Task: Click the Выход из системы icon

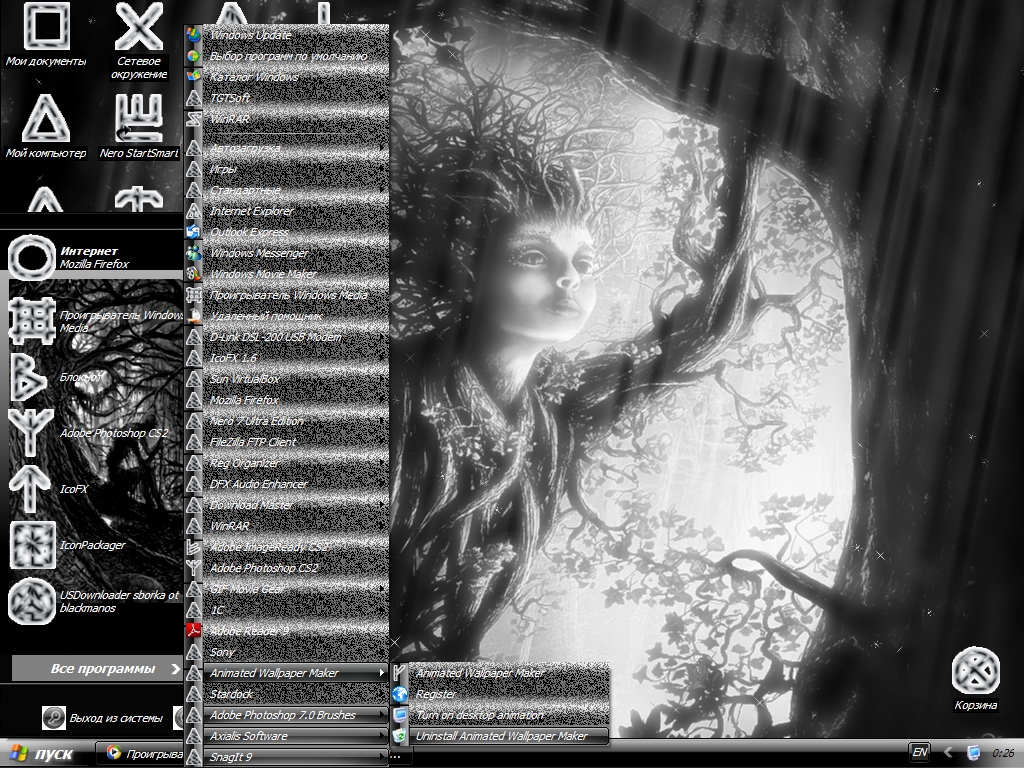Action: 54,718
